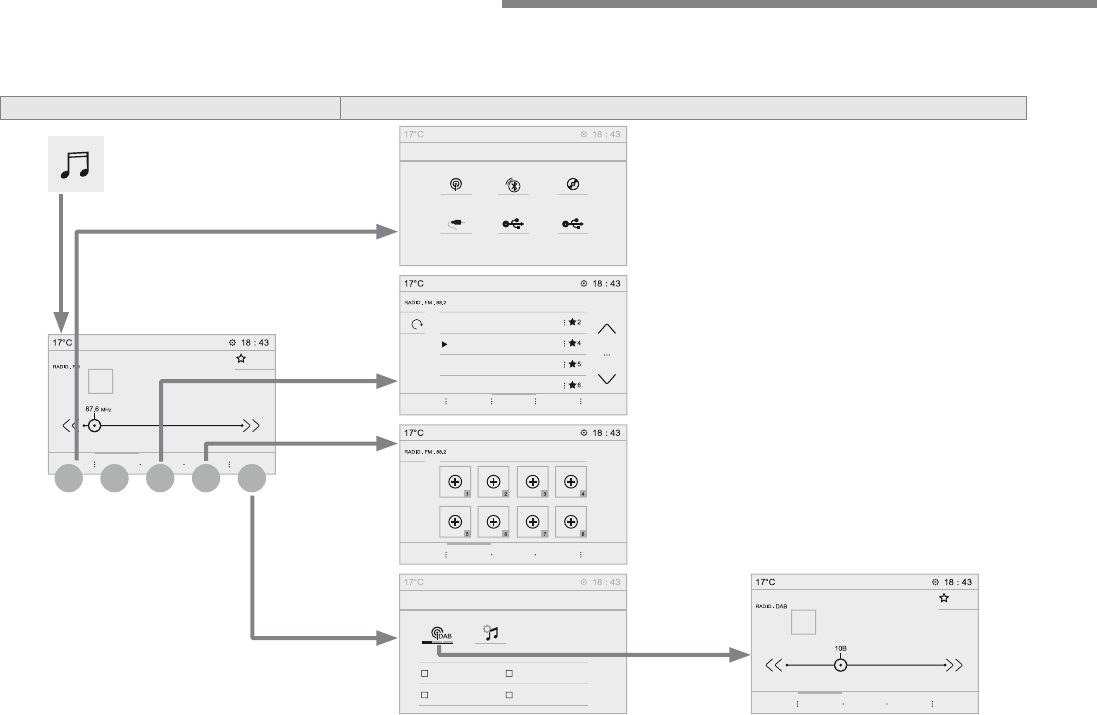The height and width of the screenshot is (715, 1097).
Task: Tap the 18 : 43 clock on the DAB screen
Action: tap(958, 582)
